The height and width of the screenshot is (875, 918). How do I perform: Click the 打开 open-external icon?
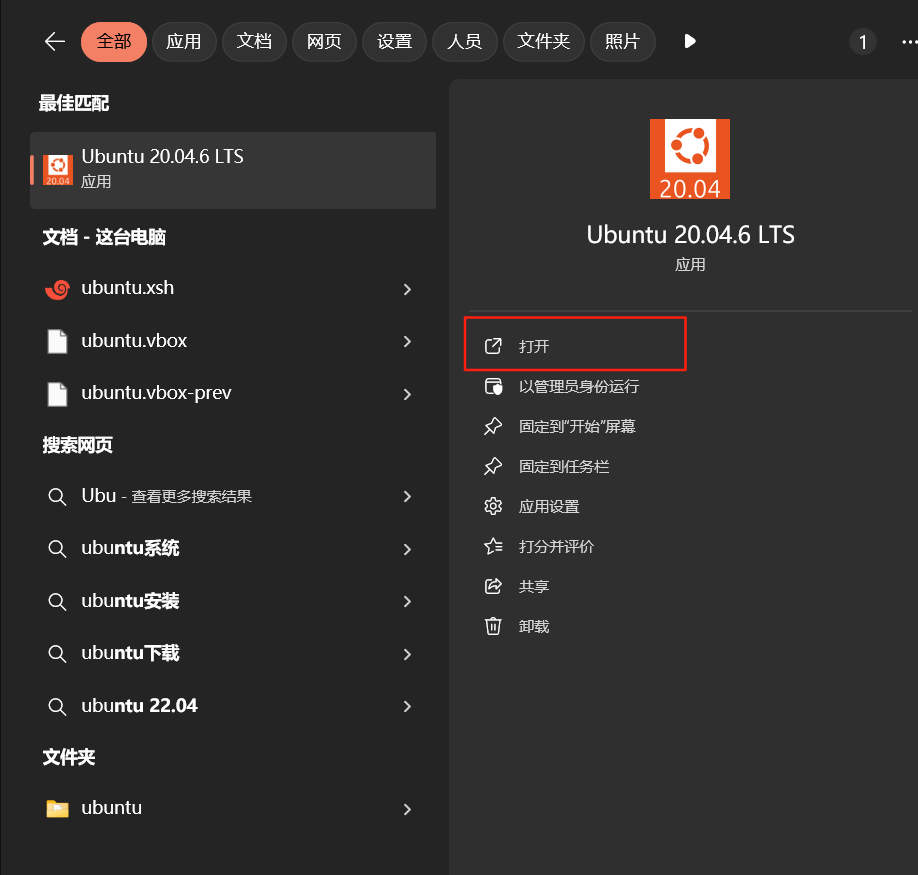tap(493, 346)
